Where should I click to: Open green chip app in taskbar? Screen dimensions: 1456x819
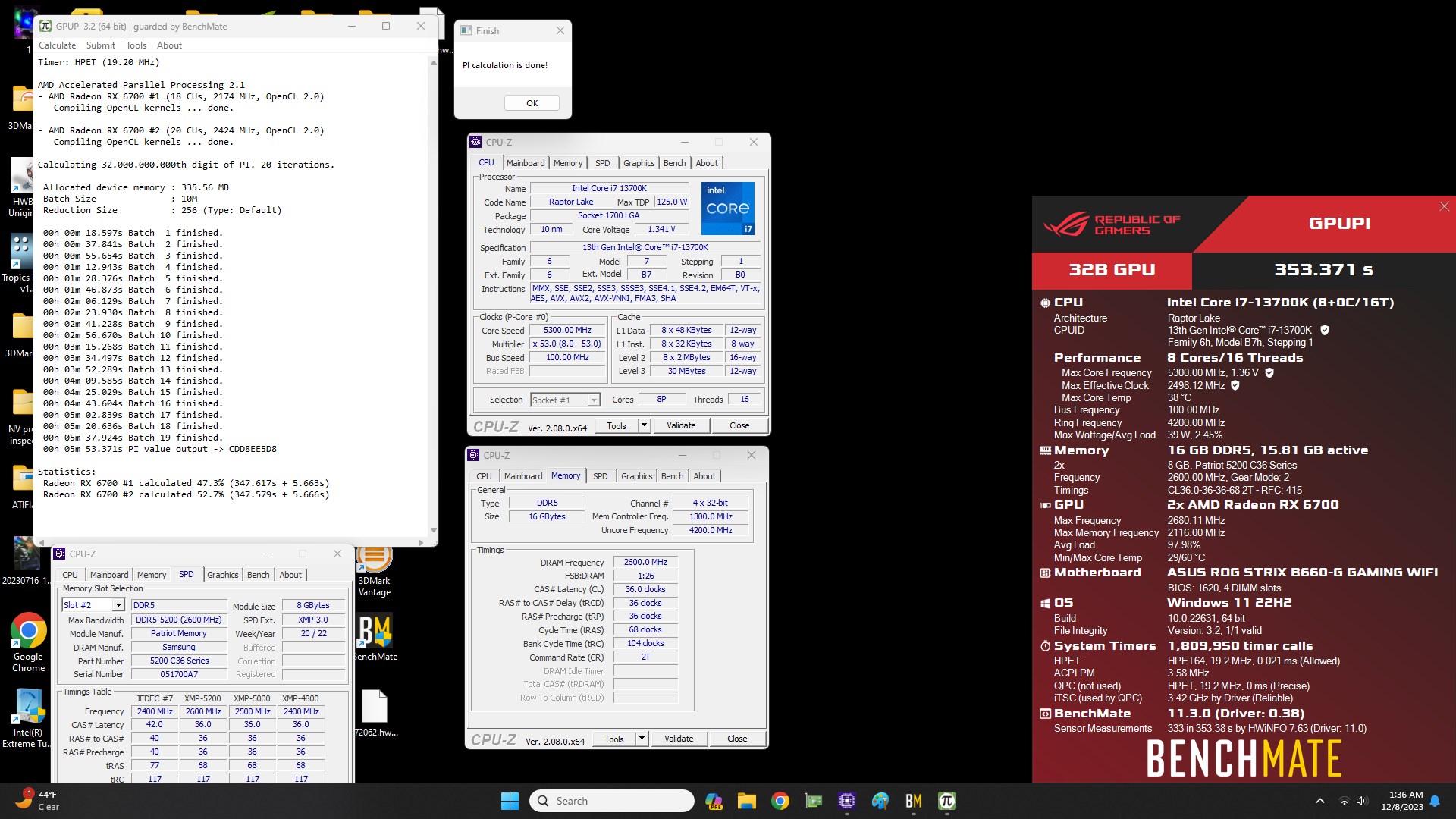point(814,801)
